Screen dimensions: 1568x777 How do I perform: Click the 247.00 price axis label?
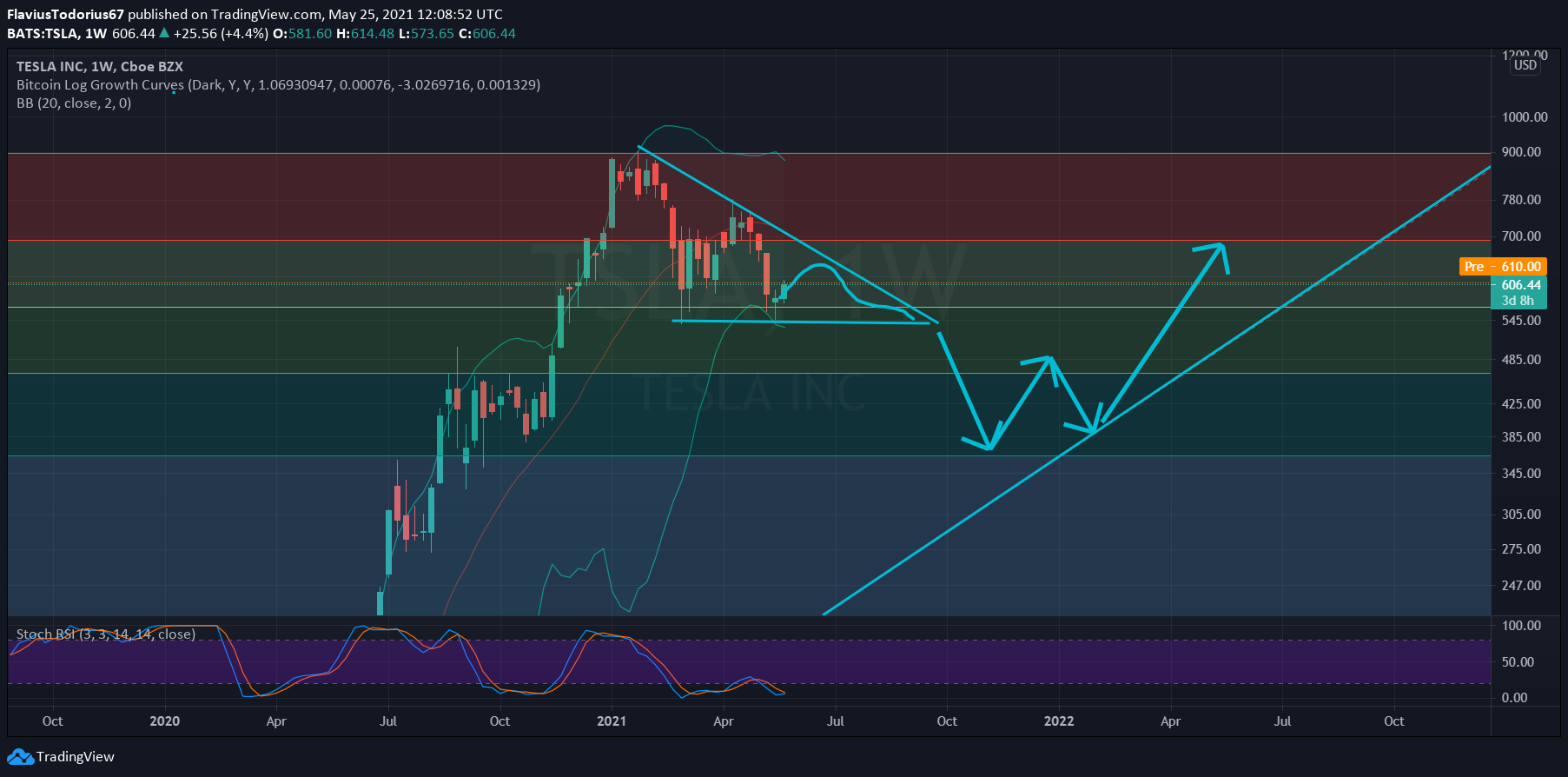coord(1521,586)
